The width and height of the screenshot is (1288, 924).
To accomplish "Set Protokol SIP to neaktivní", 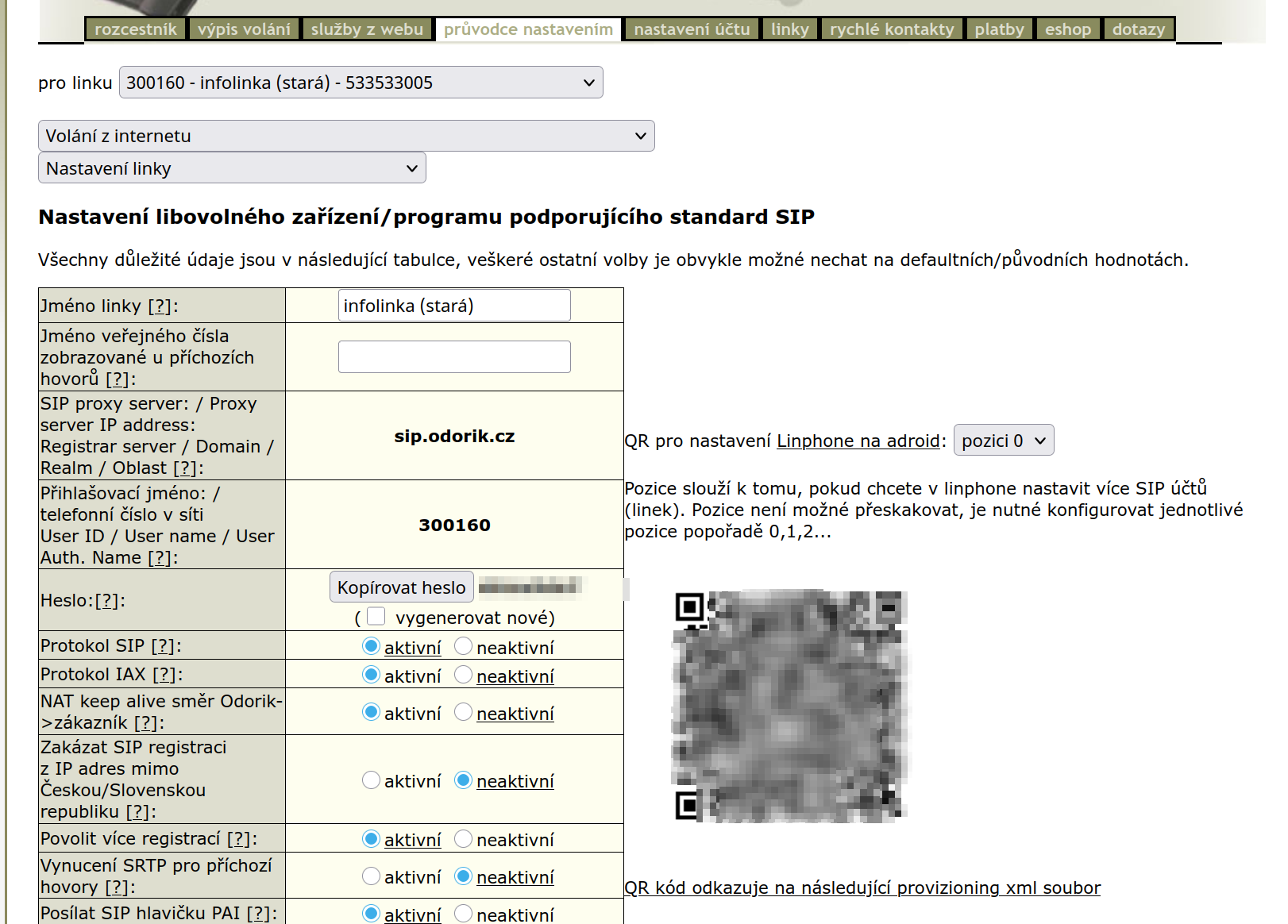I will point(464,647).
